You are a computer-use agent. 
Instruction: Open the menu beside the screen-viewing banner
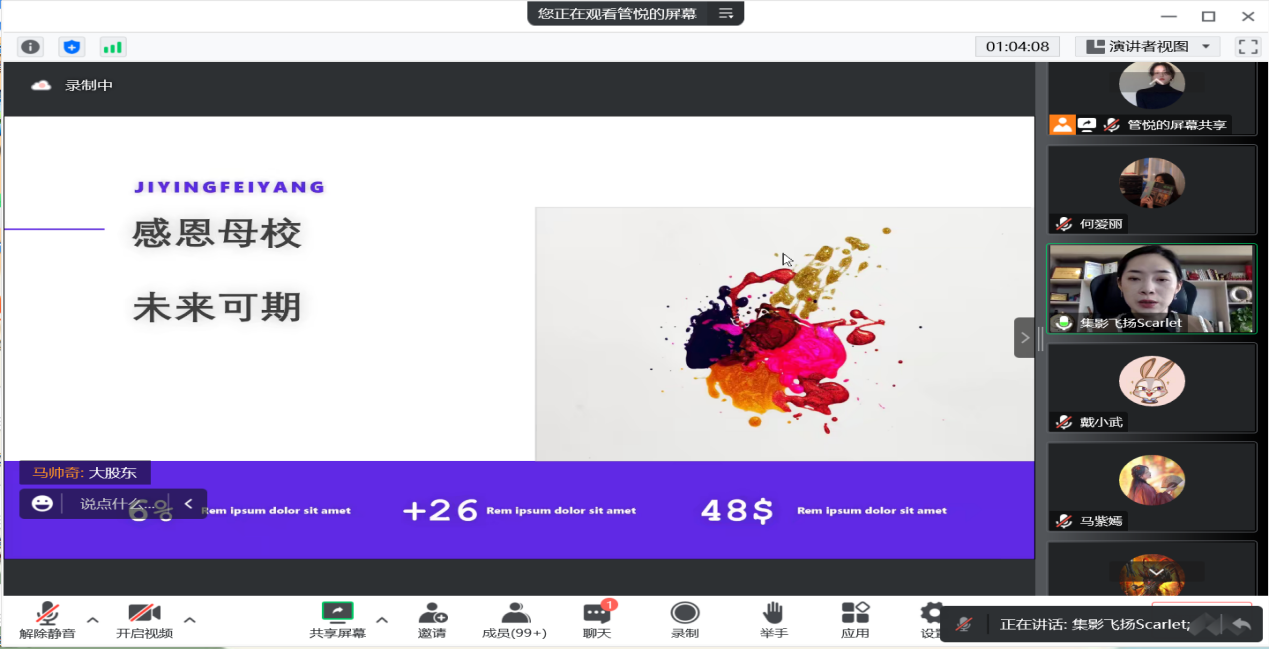pos(726,13)
